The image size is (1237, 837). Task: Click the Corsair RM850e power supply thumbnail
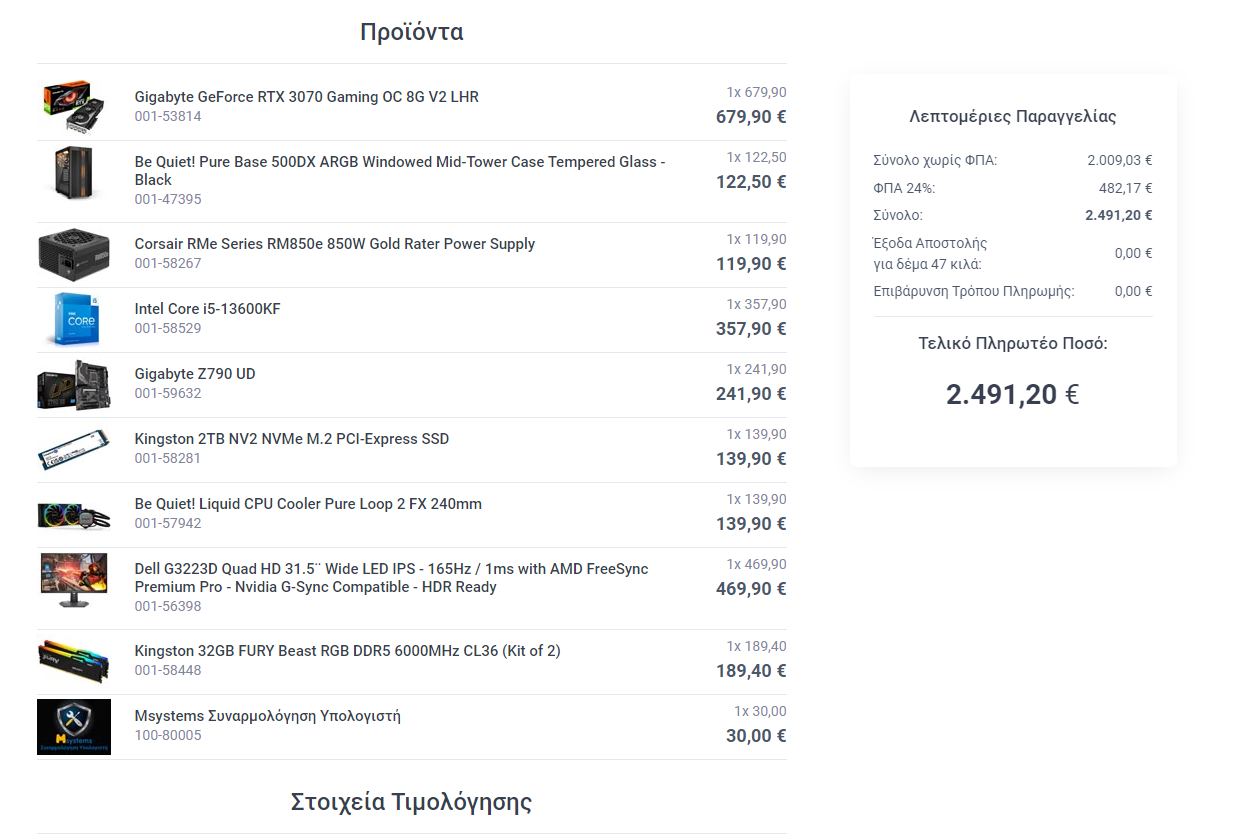point(74,255)
